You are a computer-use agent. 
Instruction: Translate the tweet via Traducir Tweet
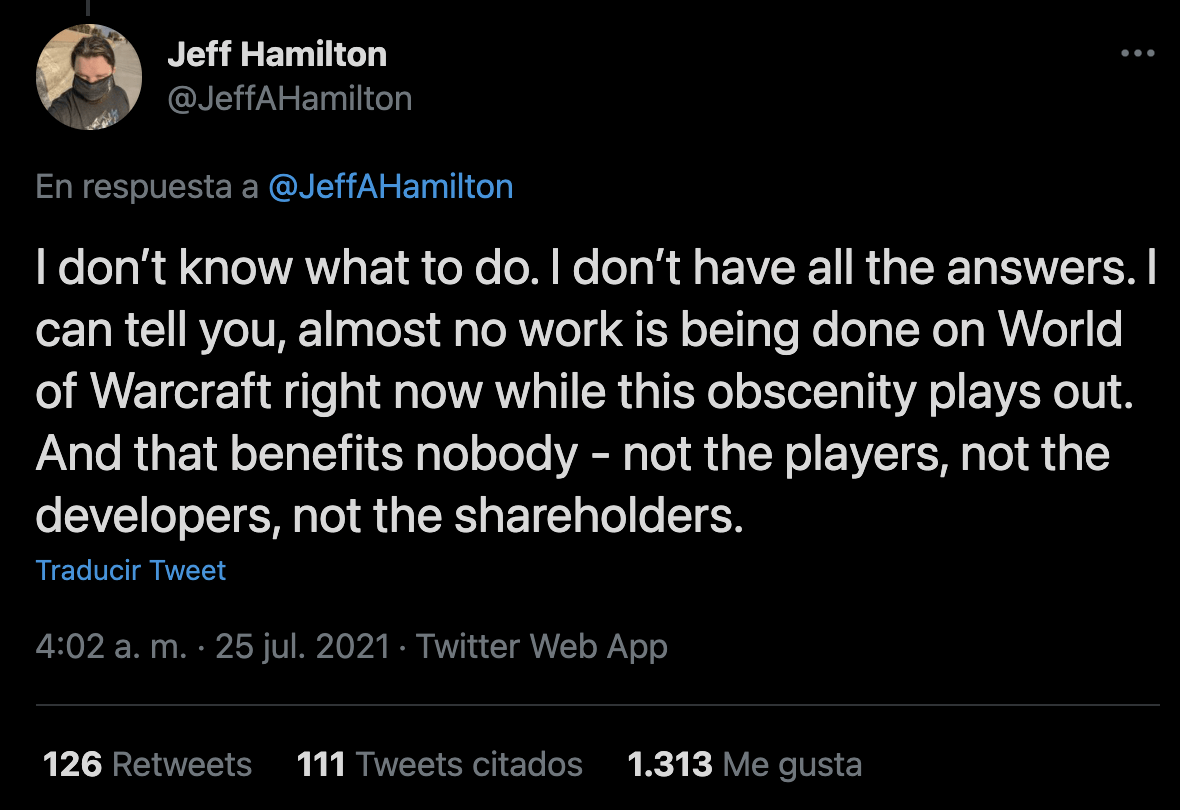(130, 571)
